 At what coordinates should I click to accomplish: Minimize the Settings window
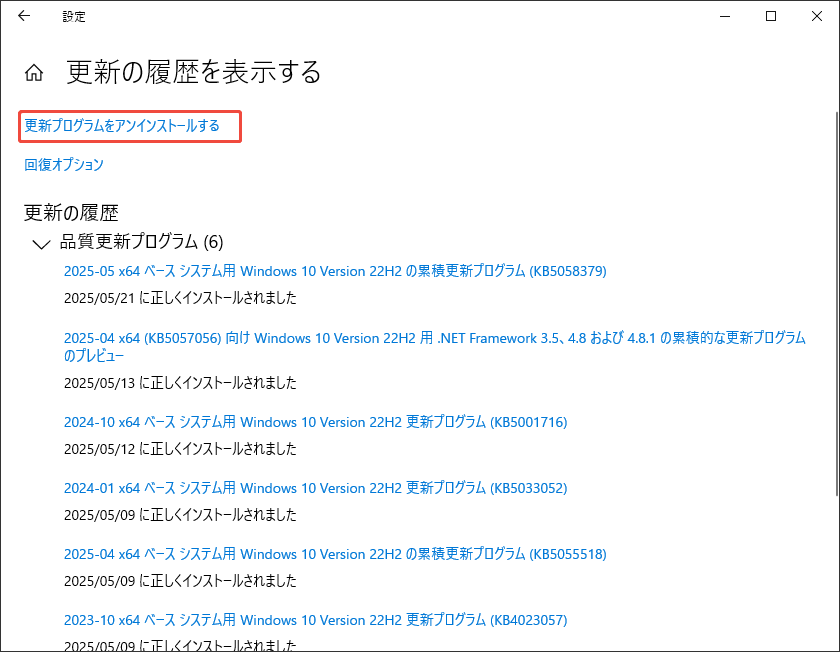pyautogui.click(x=725, y=16)
